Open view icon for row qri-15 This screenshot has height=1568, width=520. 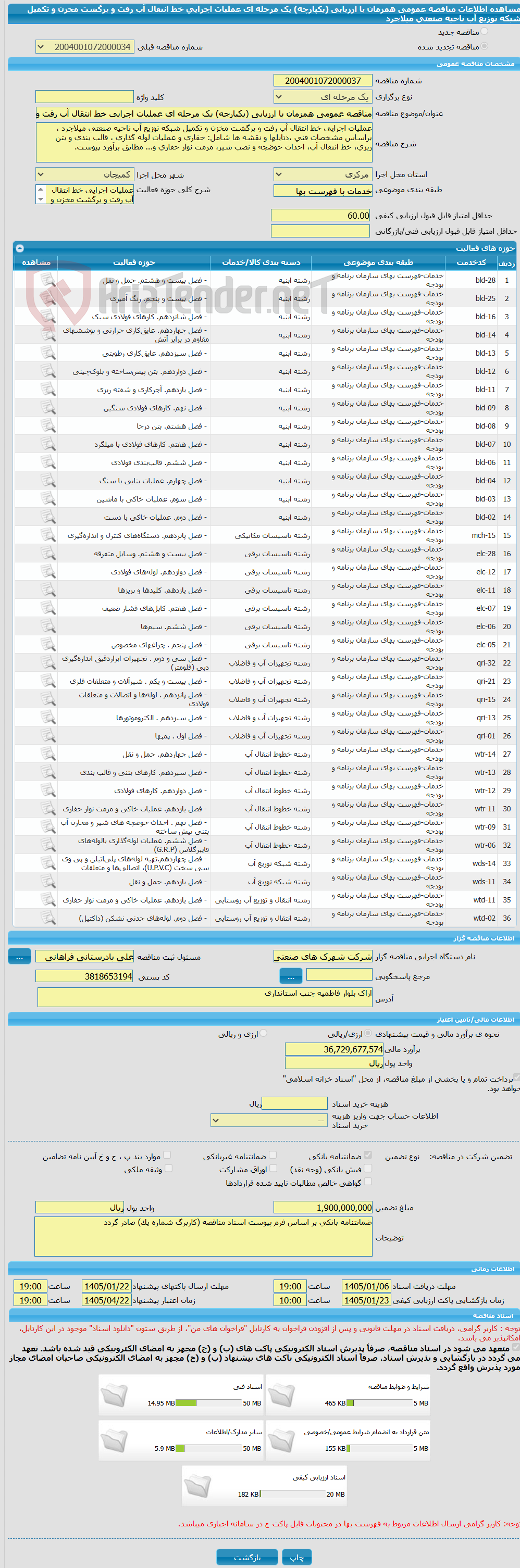click(47, 700)
